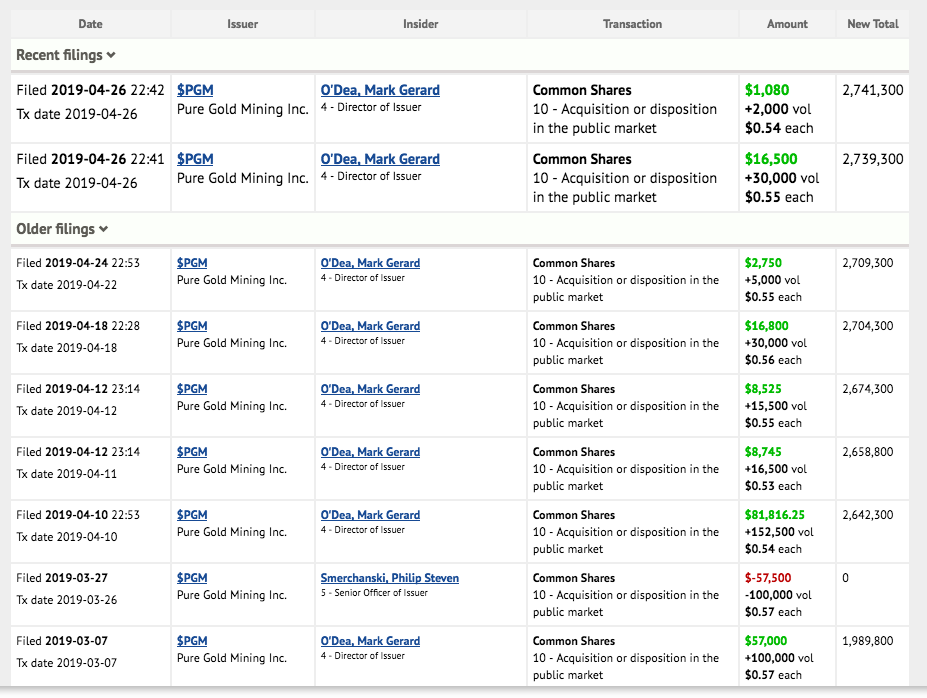The height and width of the screenshot is (698, 927).
Task: Collapse the Recent filings section
Action: coord(66,55)
